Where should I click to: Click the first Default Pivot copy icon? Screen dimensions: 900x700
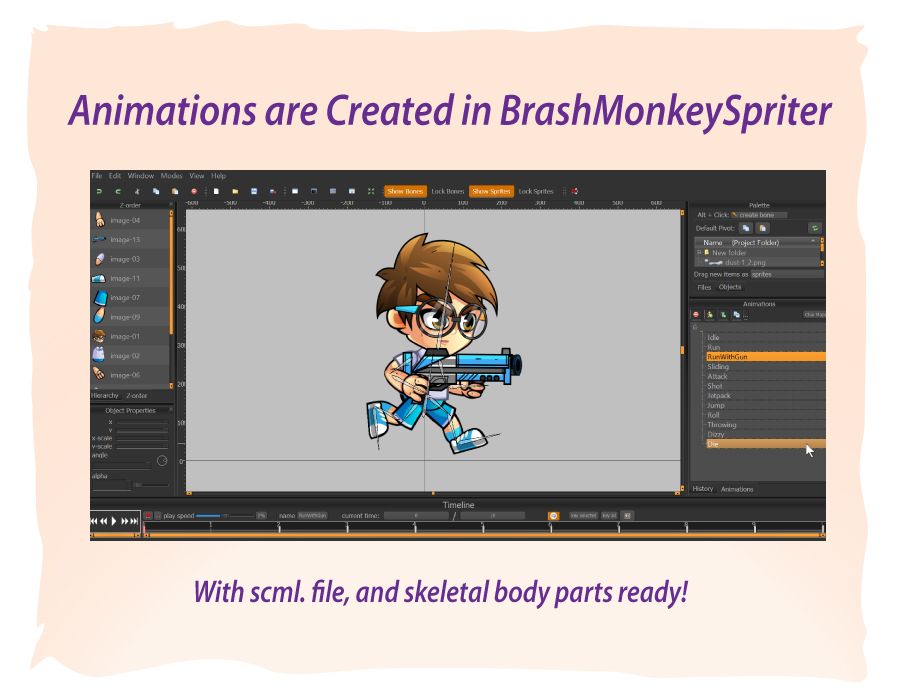pyautogui.click(x=745, y=228)
